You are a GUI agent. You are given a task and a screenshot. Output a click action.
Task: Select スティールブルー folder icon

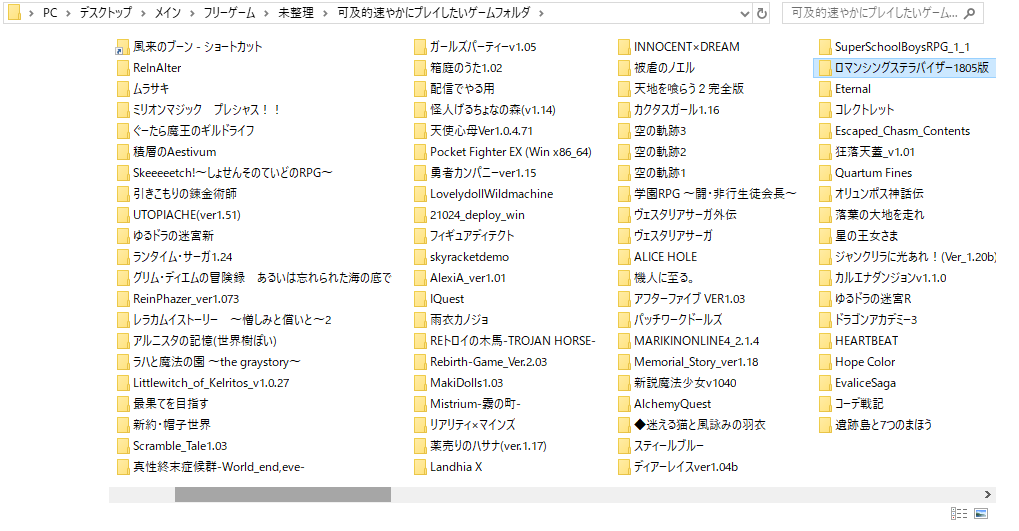624,446
